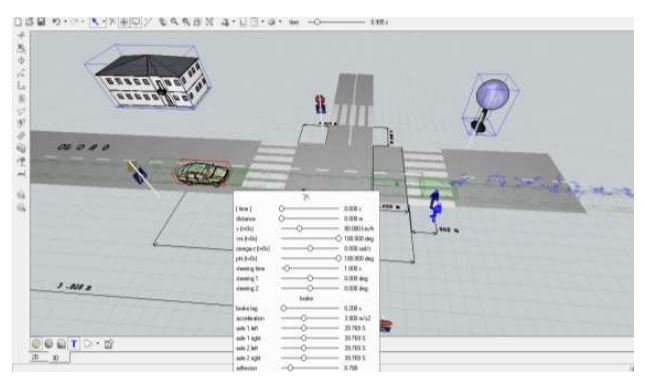Adjust the [time] slider

309,209
